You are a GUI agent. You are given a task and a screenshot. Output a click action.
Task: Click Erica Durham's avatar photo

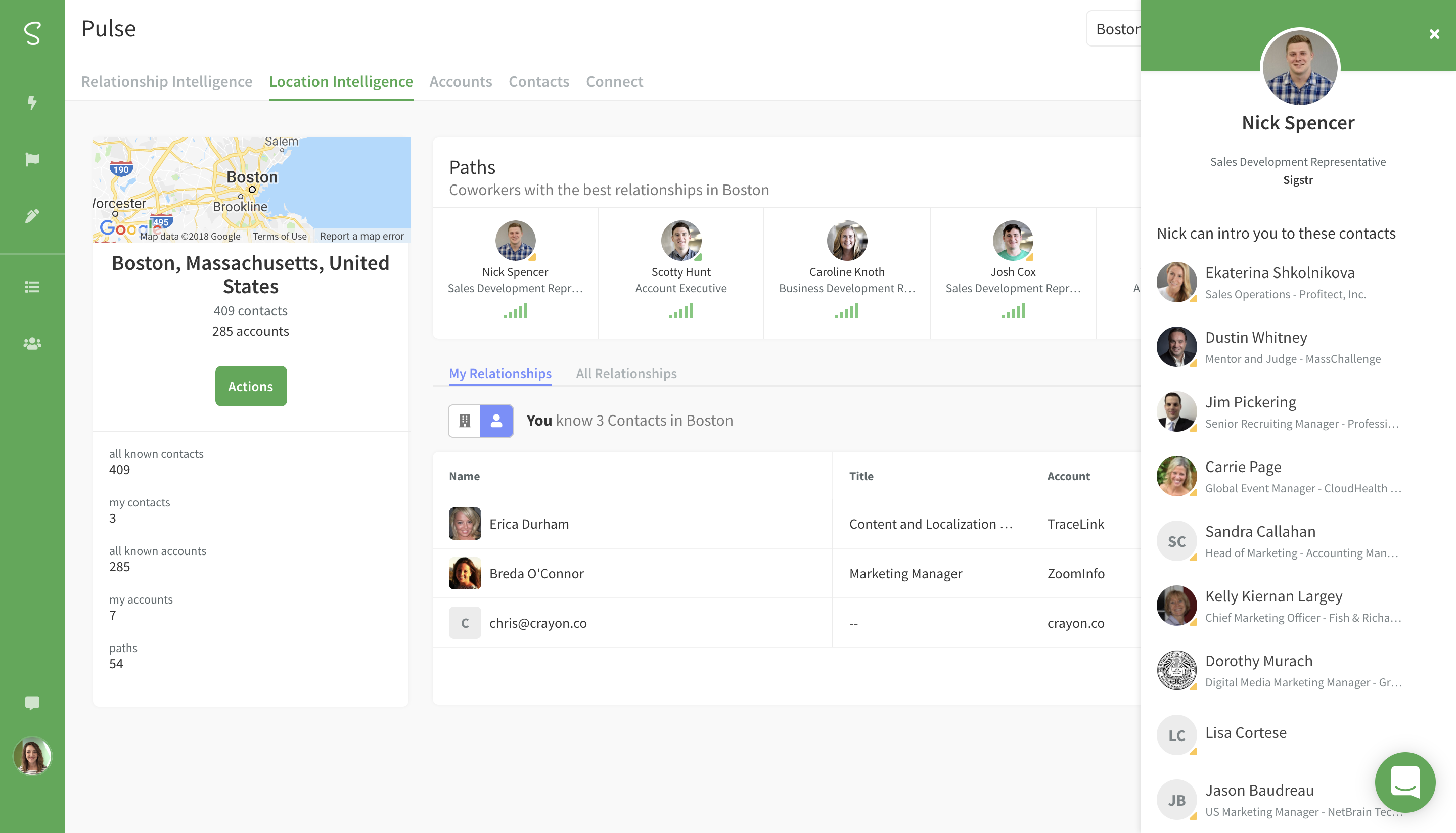point(465,524)
